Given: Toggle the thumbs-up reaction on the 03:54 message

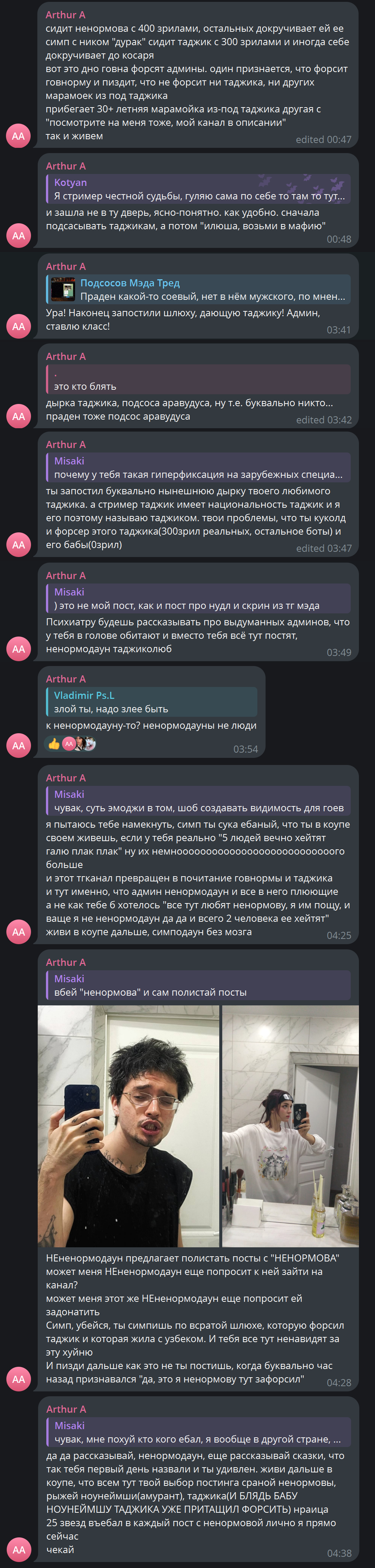Looking at the screenshot, I should coord(54,744).
